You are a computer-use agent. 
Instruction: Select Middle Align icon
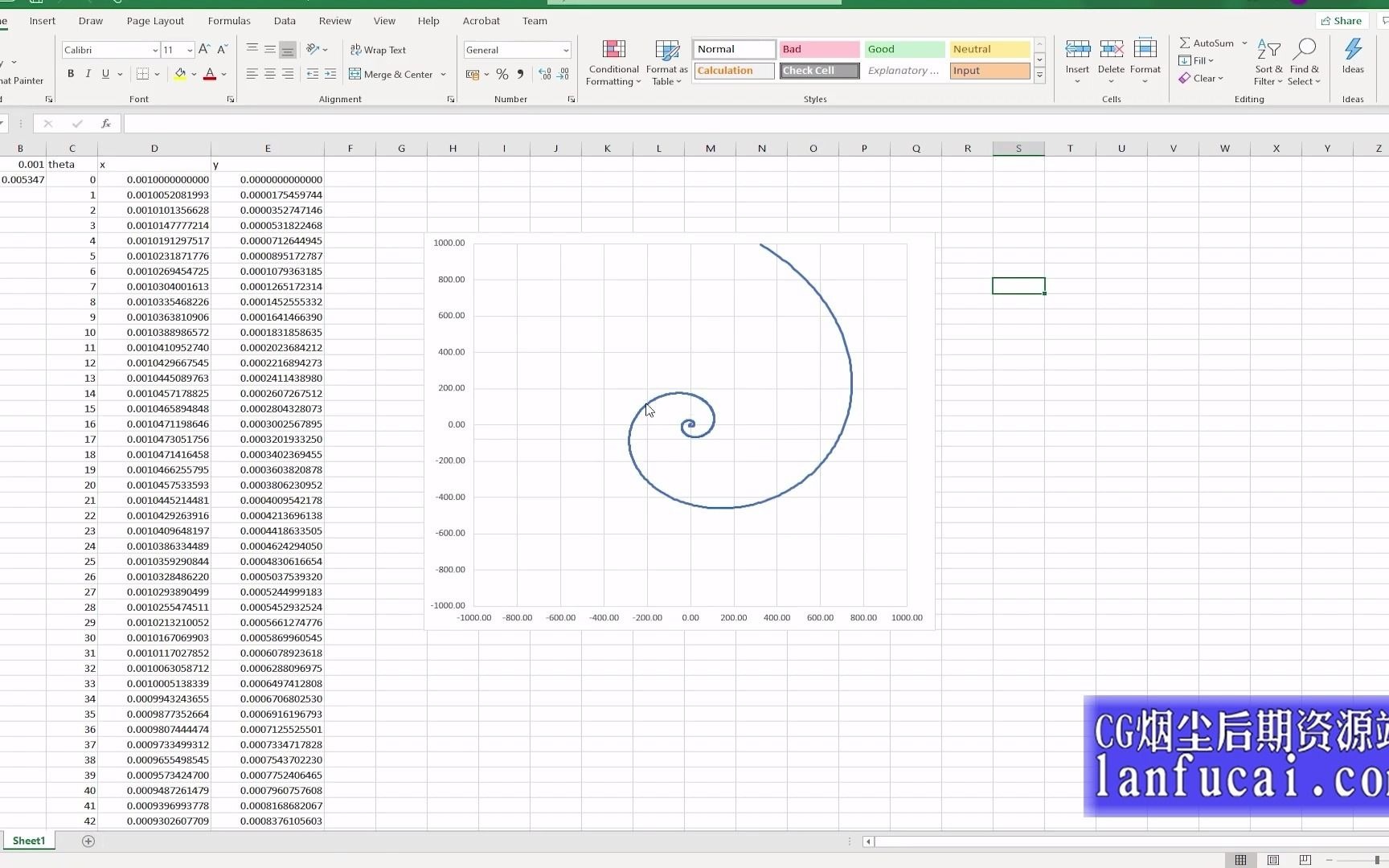[x=270, y=50]
